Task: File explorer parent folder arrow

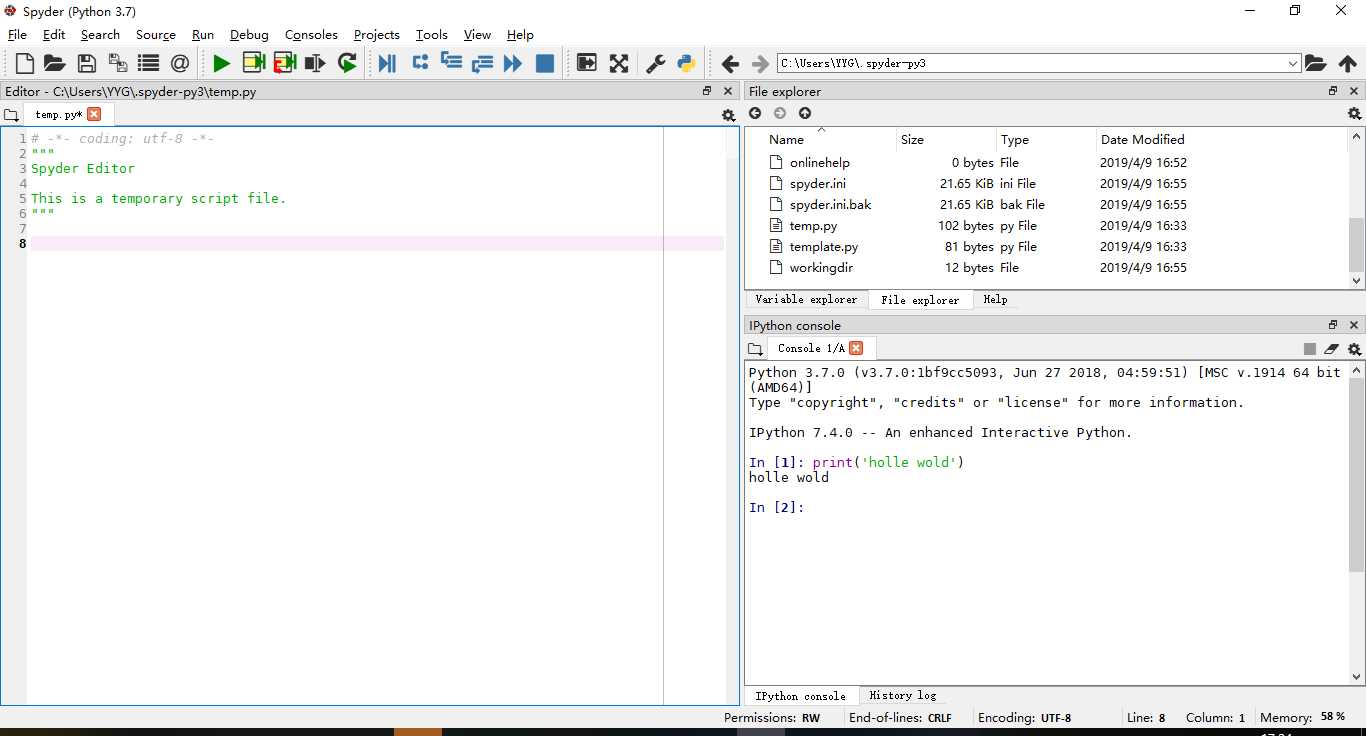Action: coord(805,113)
